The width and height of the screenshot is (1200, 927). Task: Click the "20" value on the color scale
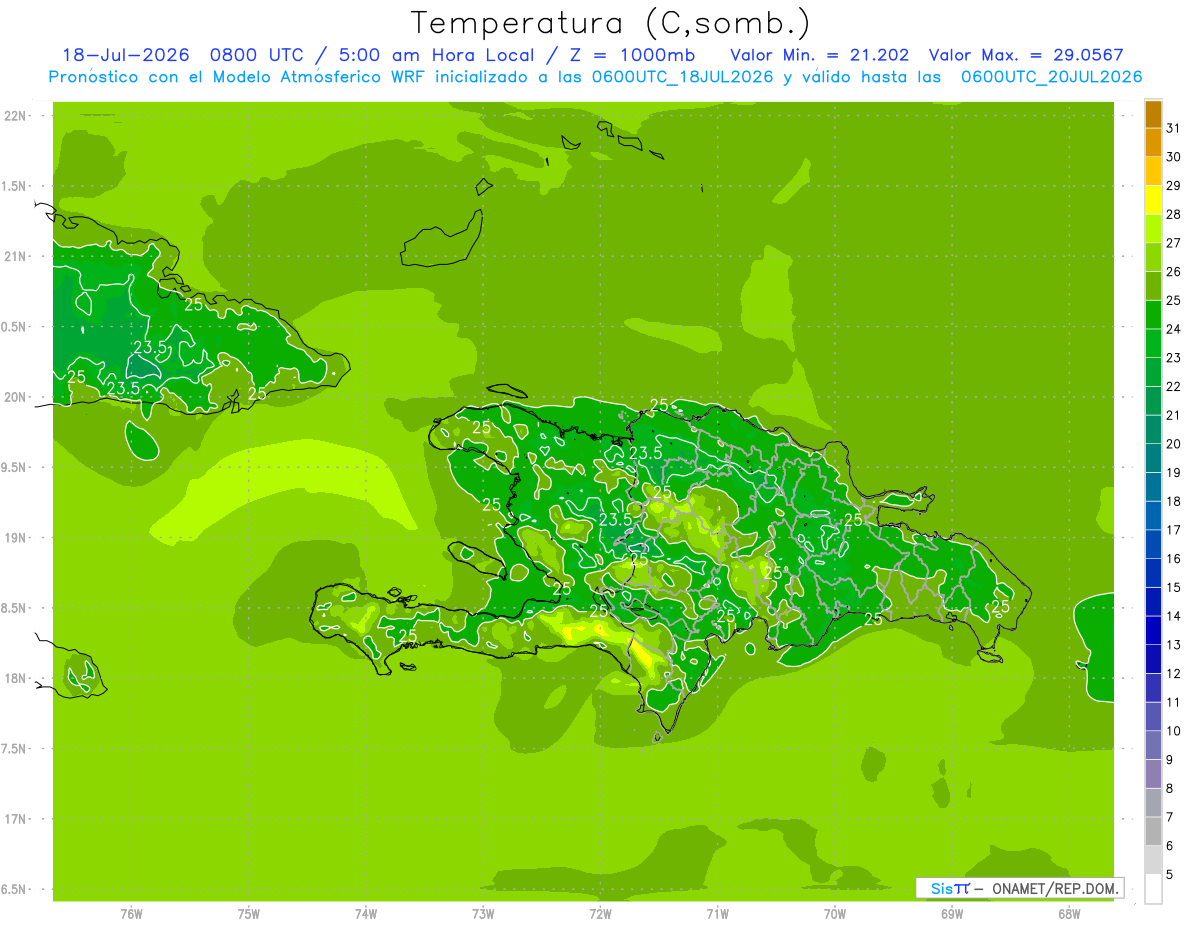coord(1173,444)
